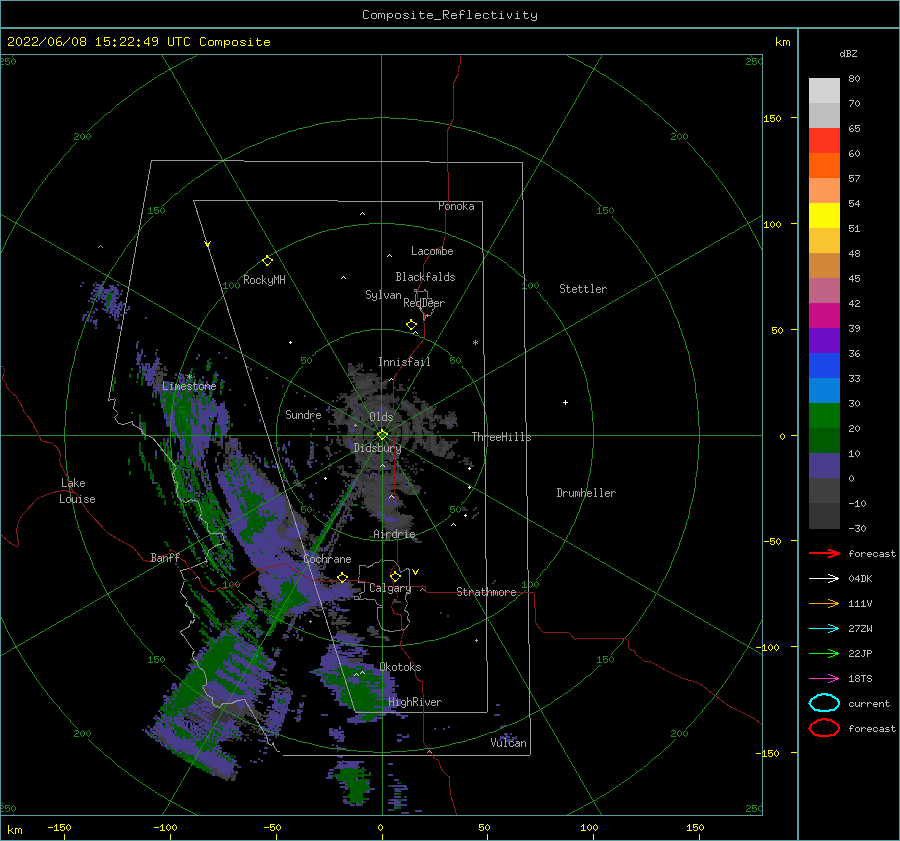
Task: Click the Sylvan town label
Action: (383, 295)
